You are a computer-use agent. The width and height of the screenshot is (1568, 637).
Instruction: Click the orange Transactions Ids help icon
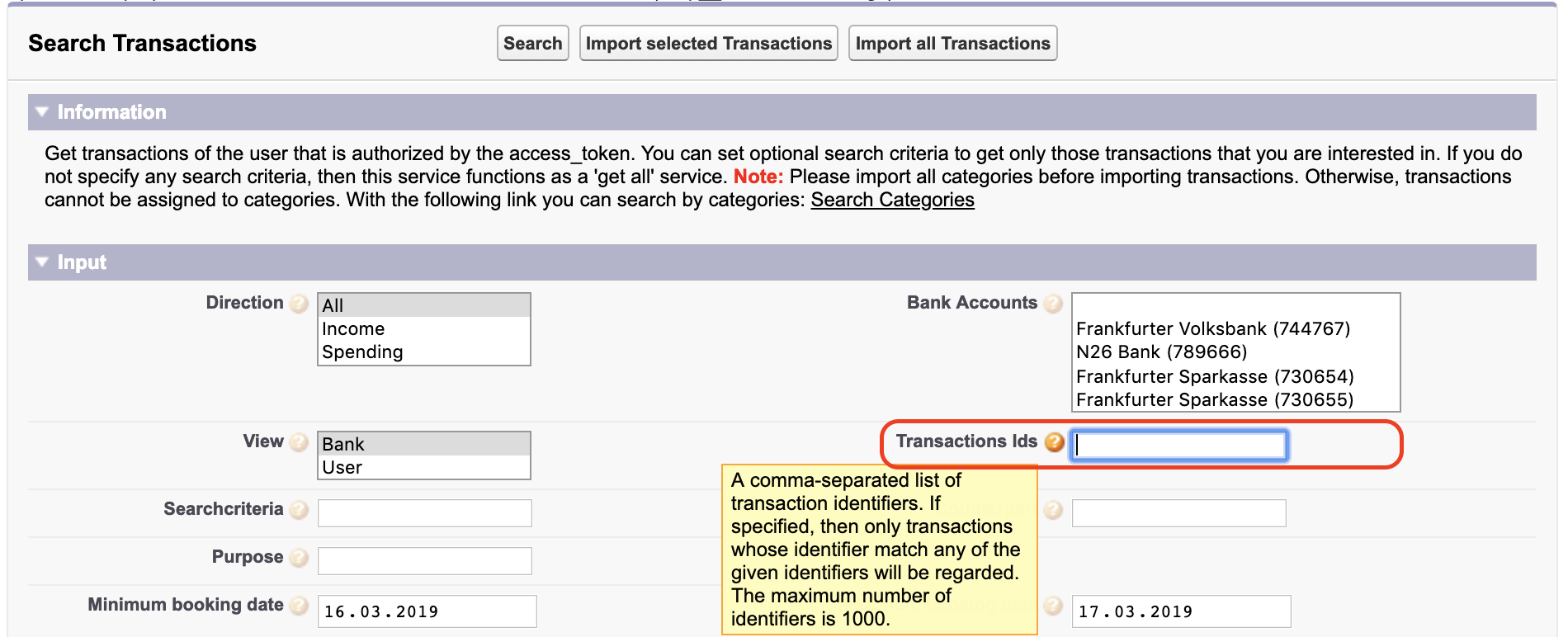pyautogui.click(x=1054, y=442)
